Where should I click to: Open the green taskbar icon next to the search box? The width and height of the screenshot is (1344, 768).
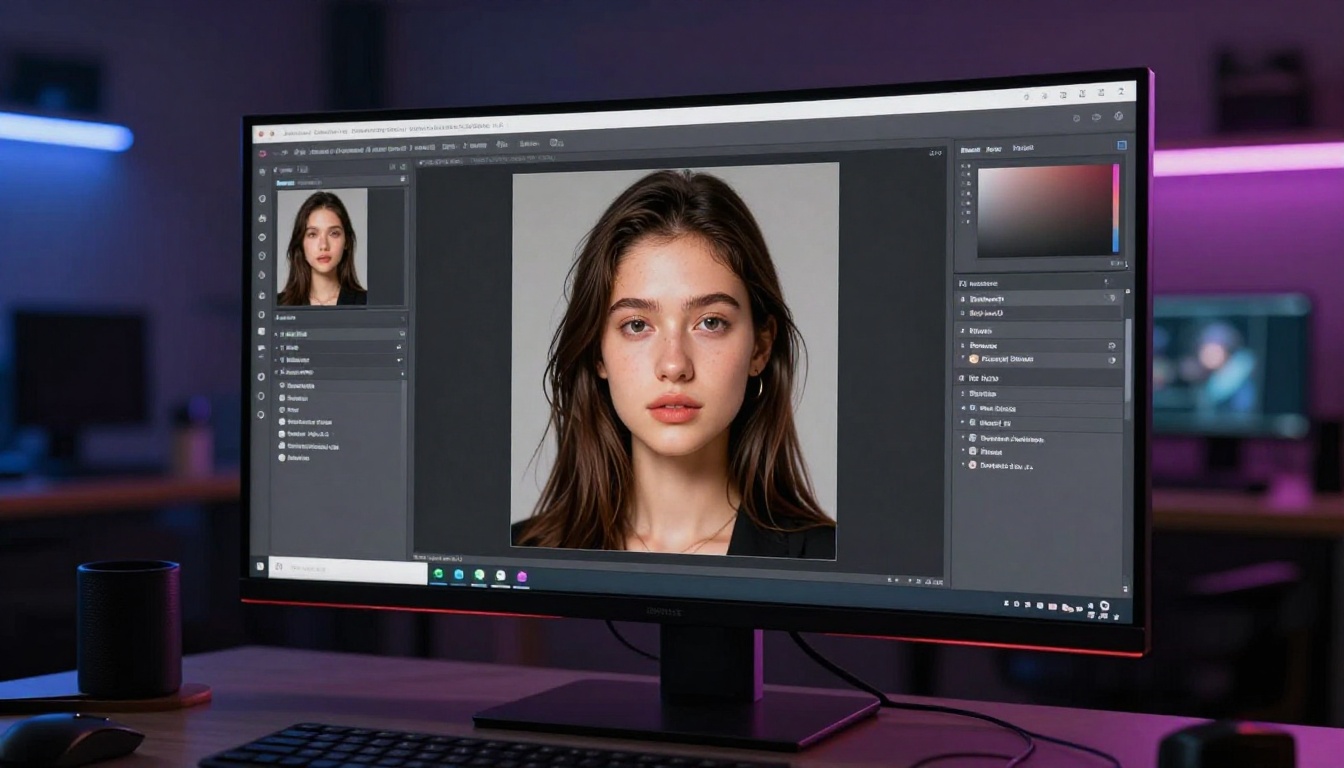(437, 573)
